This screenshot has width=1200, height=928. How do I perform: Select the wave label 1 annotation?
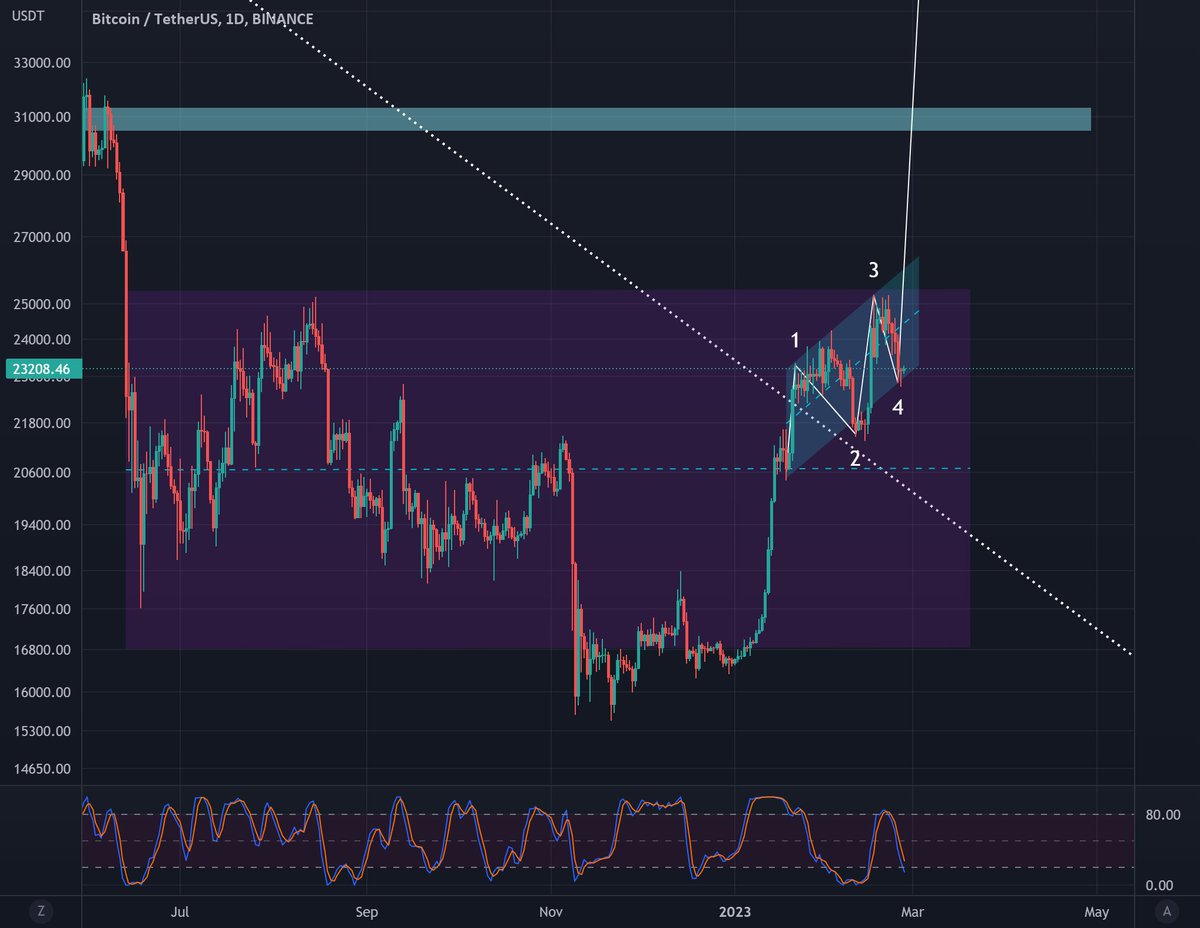point(795,341)
